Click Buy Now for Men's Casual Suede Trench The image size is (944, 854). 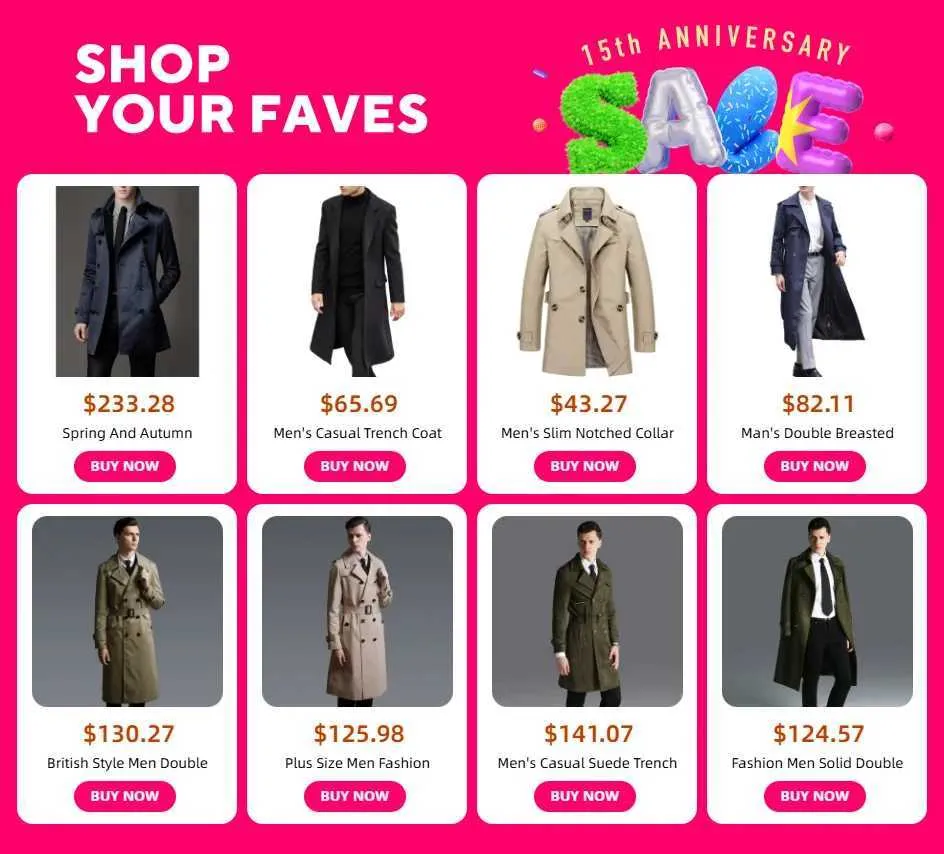[585, 796]
